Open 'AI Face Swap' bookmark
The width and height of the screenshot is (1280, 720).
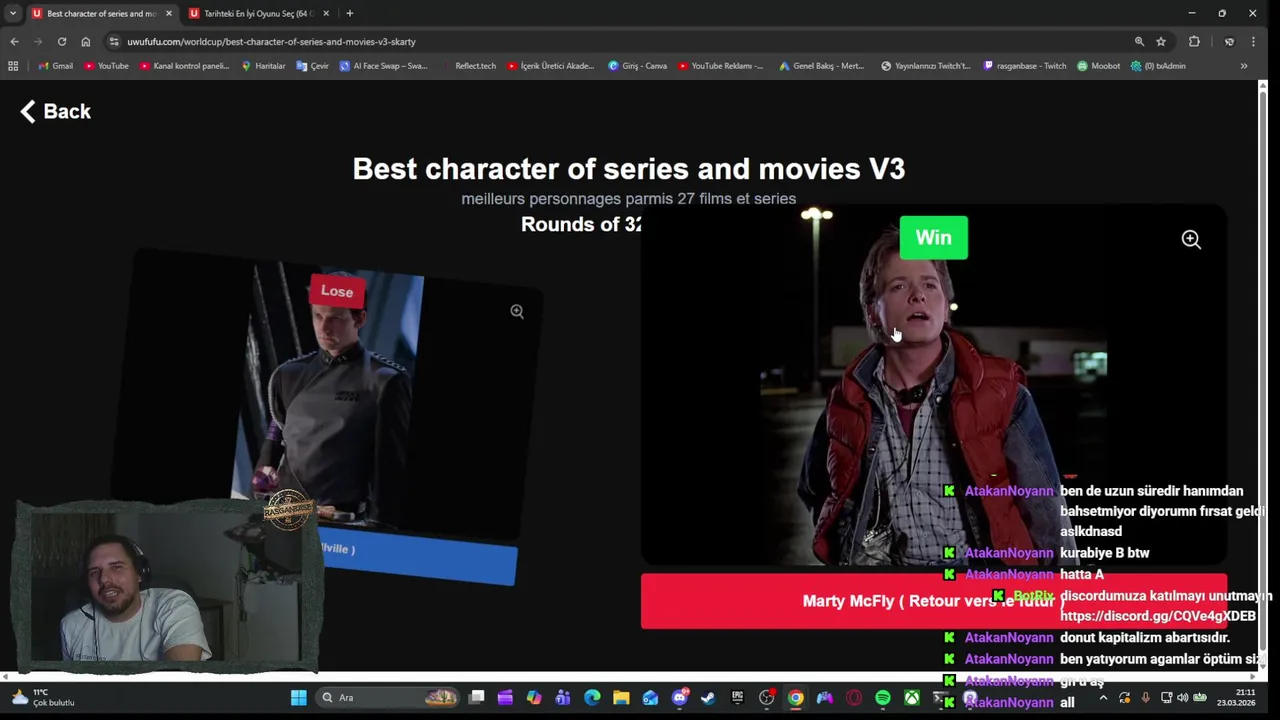pyautogui.click(x=383, y=66)
